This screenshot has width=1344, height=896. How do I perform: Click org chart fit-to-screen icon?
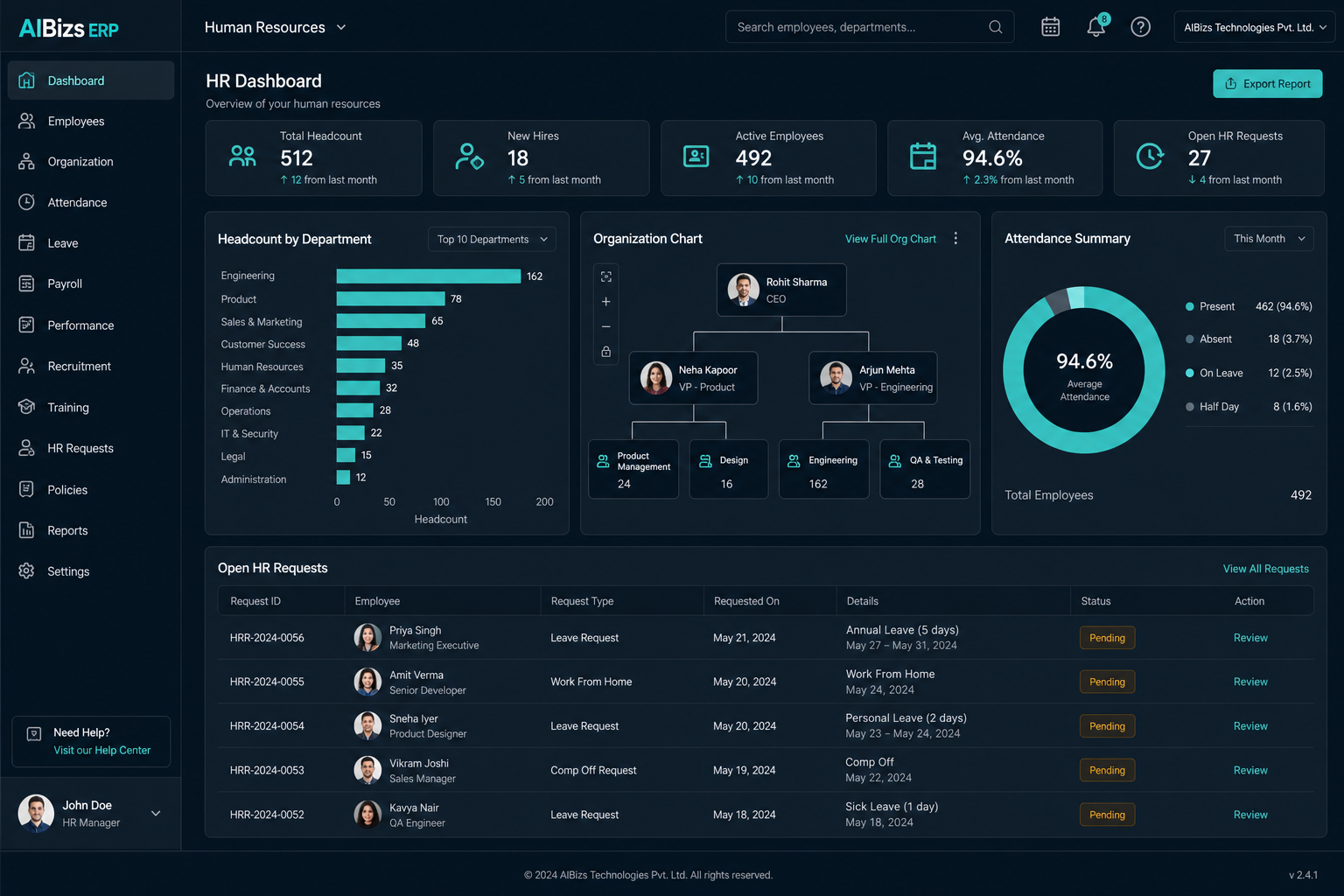[x=606, y=276]
